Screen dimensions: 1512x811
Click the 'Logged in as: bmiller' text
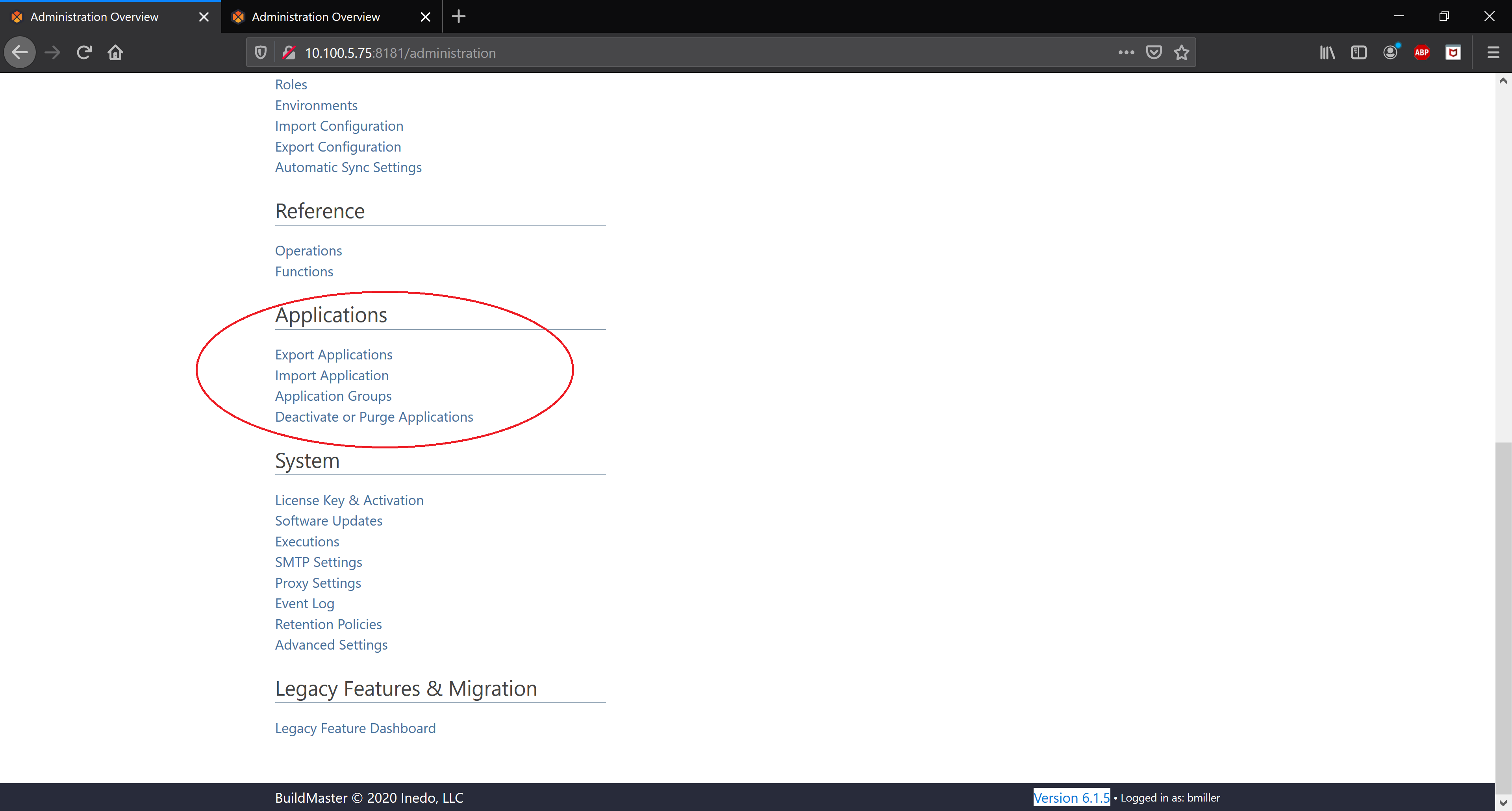(1170, 798)
